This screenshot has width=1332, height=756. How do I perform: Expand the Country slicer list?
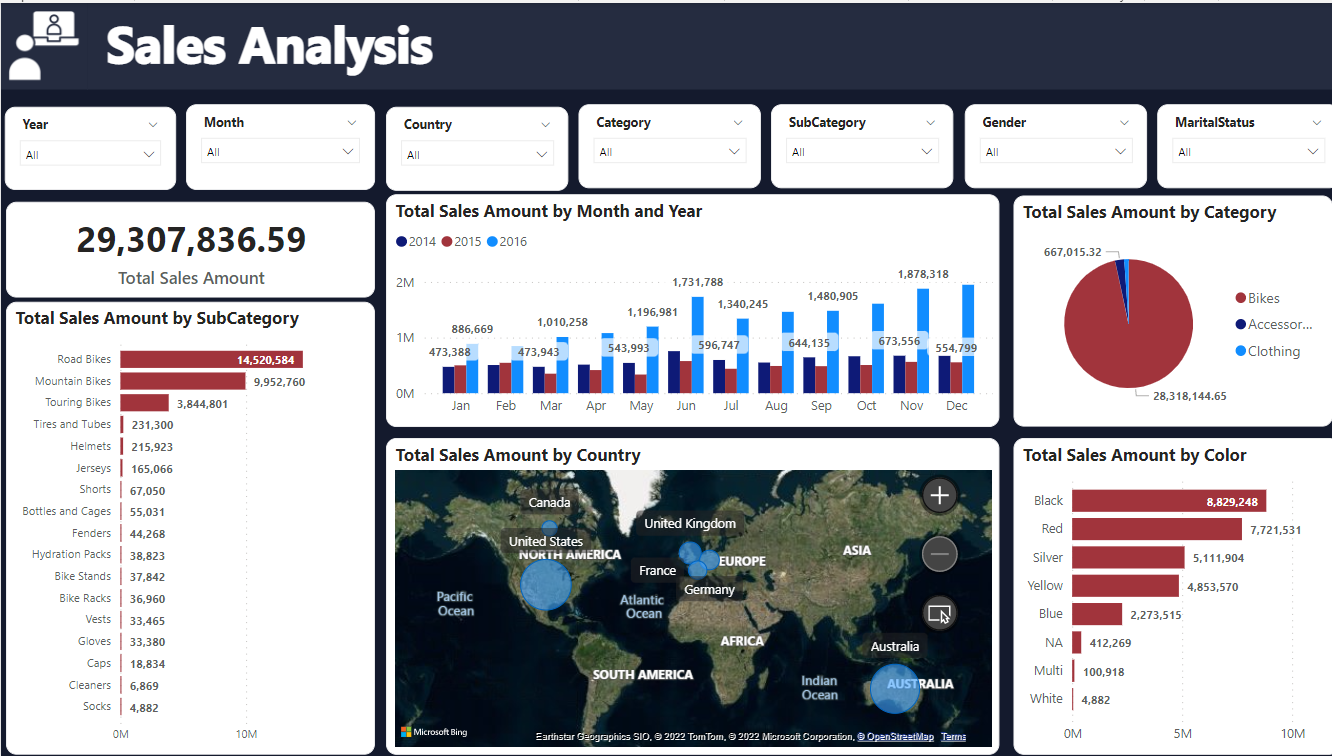click(x=477, y=154)
